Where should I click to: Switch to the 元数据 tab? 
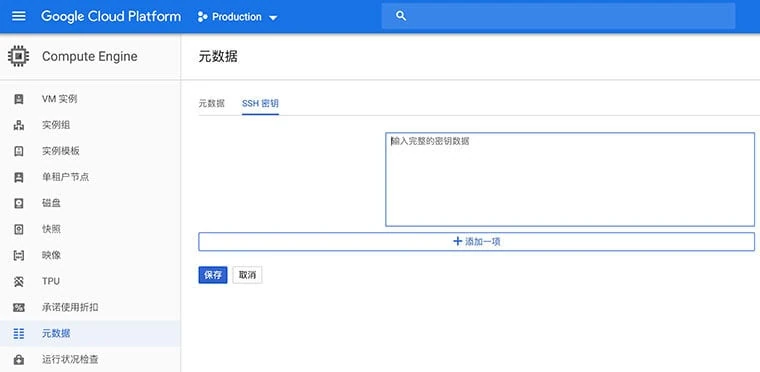[x=212, y=103]
